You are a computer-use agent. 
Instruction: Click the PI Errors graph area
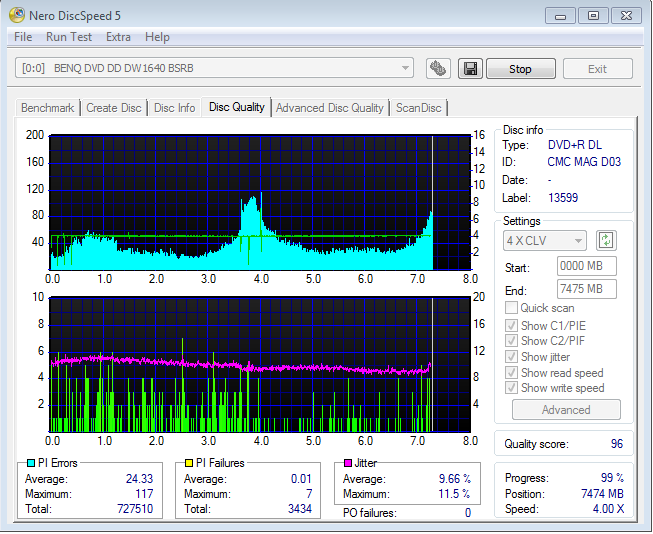[x=260, y=202]
